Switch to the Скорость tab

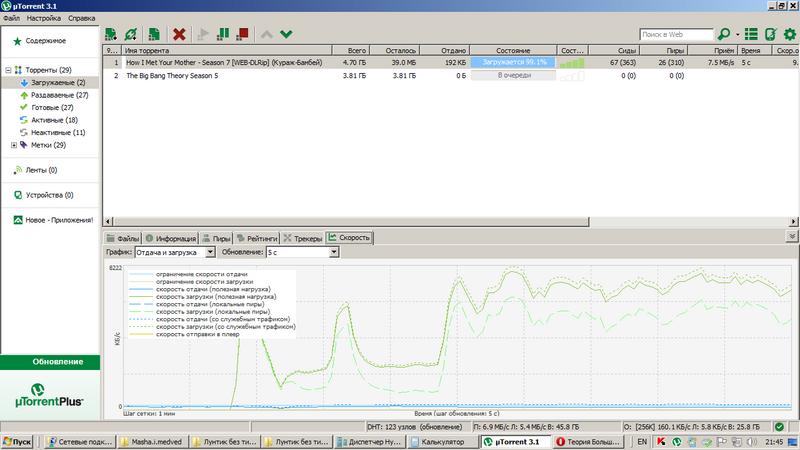[x=349, y=238]
